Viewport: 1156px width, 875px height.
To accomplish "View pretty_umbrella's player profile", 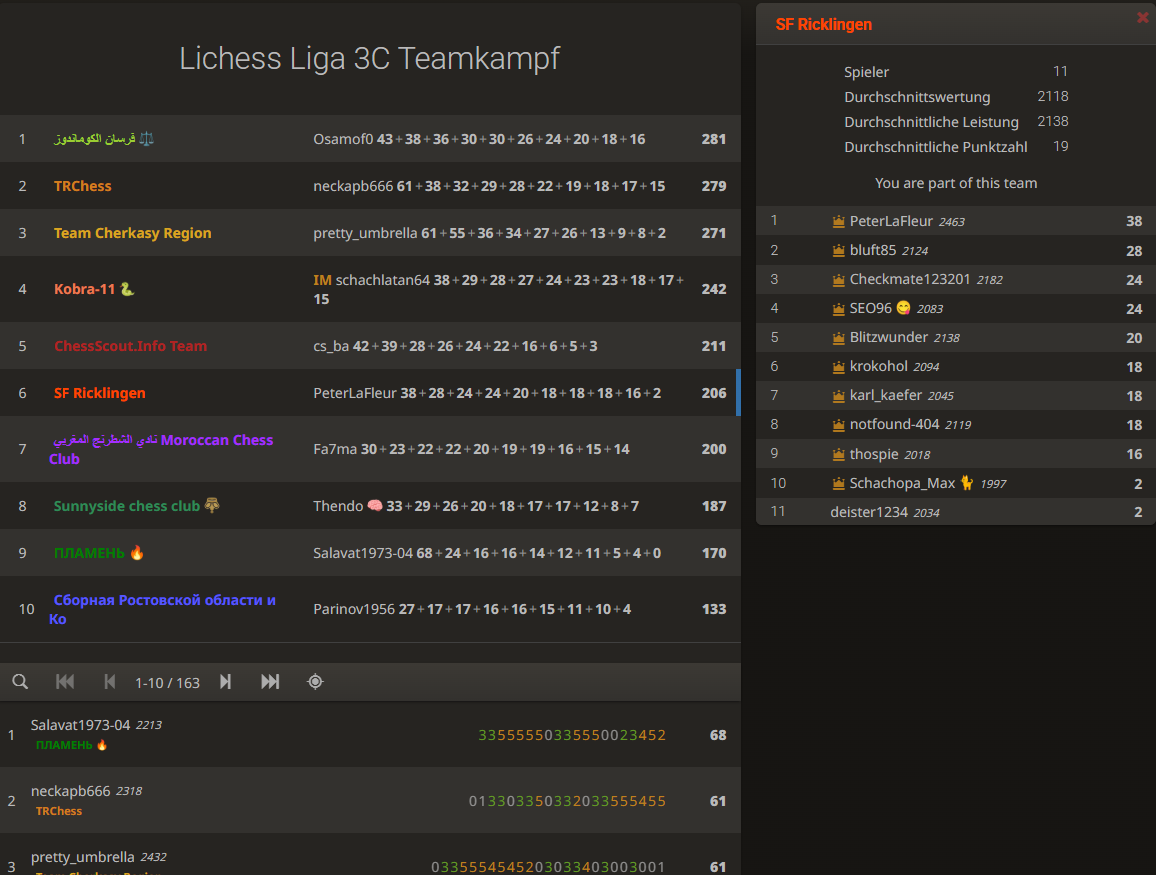I will [83, 856].
